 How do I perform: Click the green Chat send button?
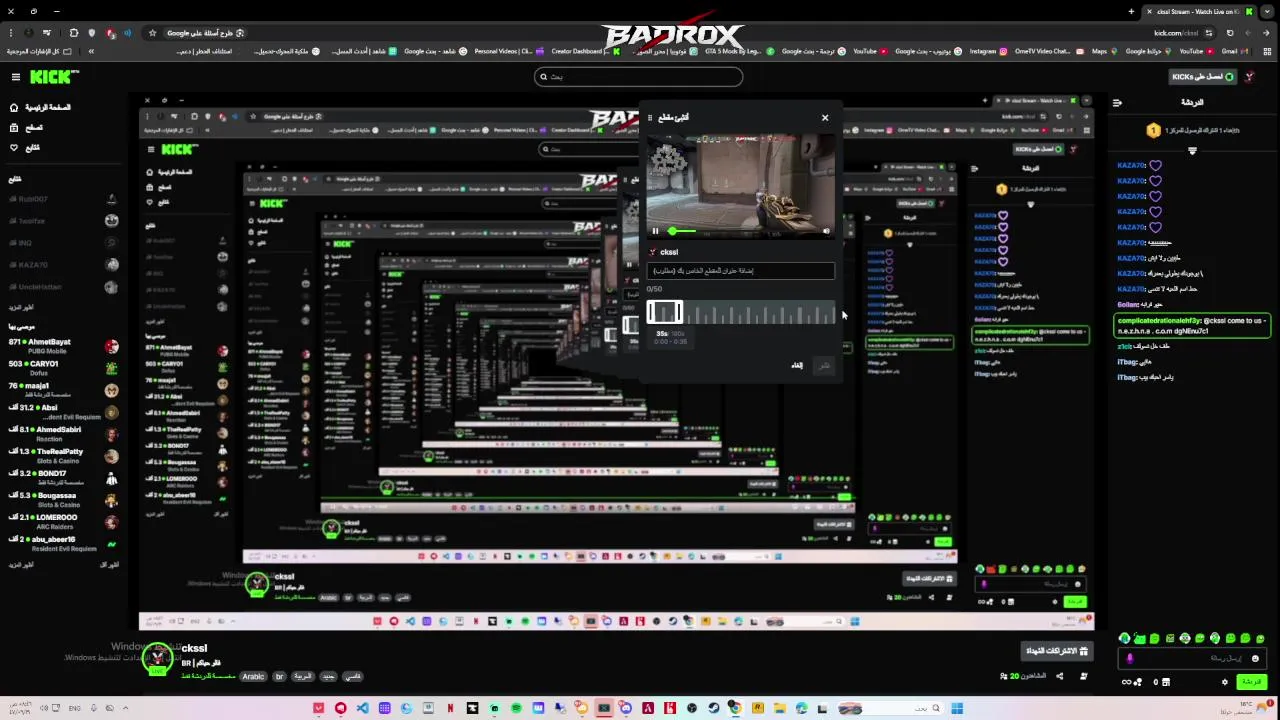coord(1251,682)
